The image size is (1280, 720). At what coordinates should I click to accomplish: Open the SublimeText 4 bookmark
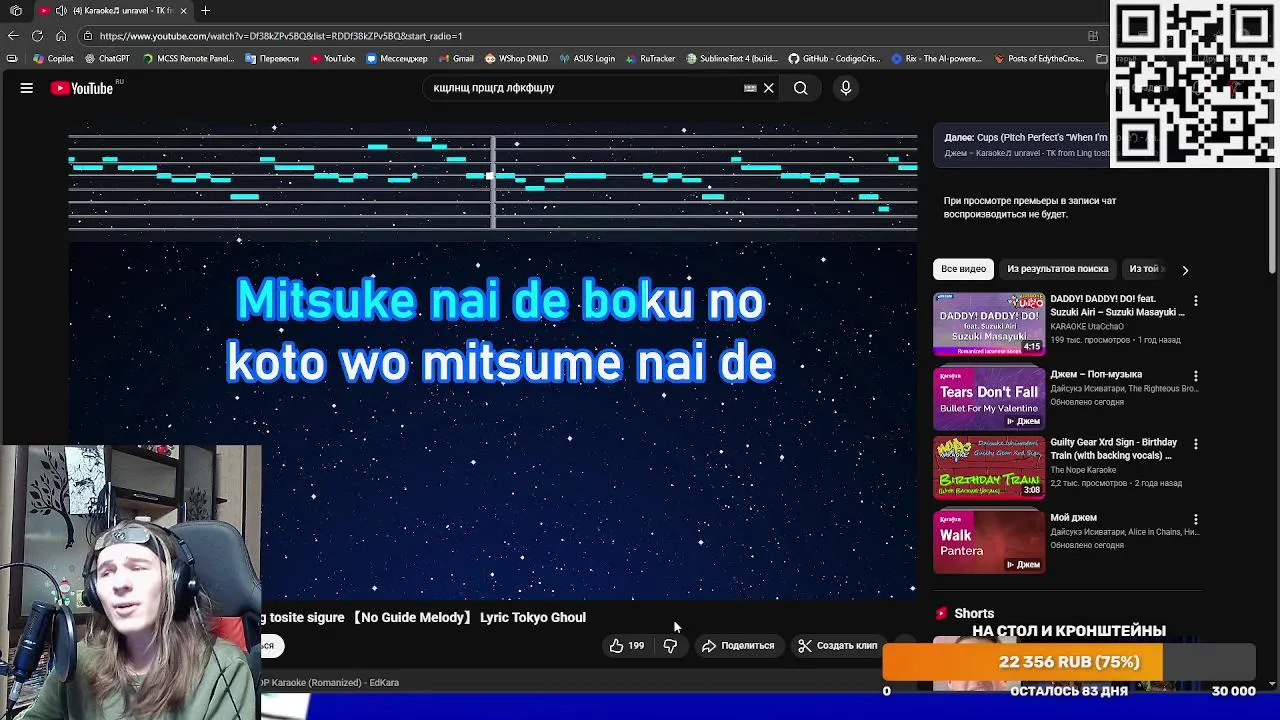click(731, 59)
